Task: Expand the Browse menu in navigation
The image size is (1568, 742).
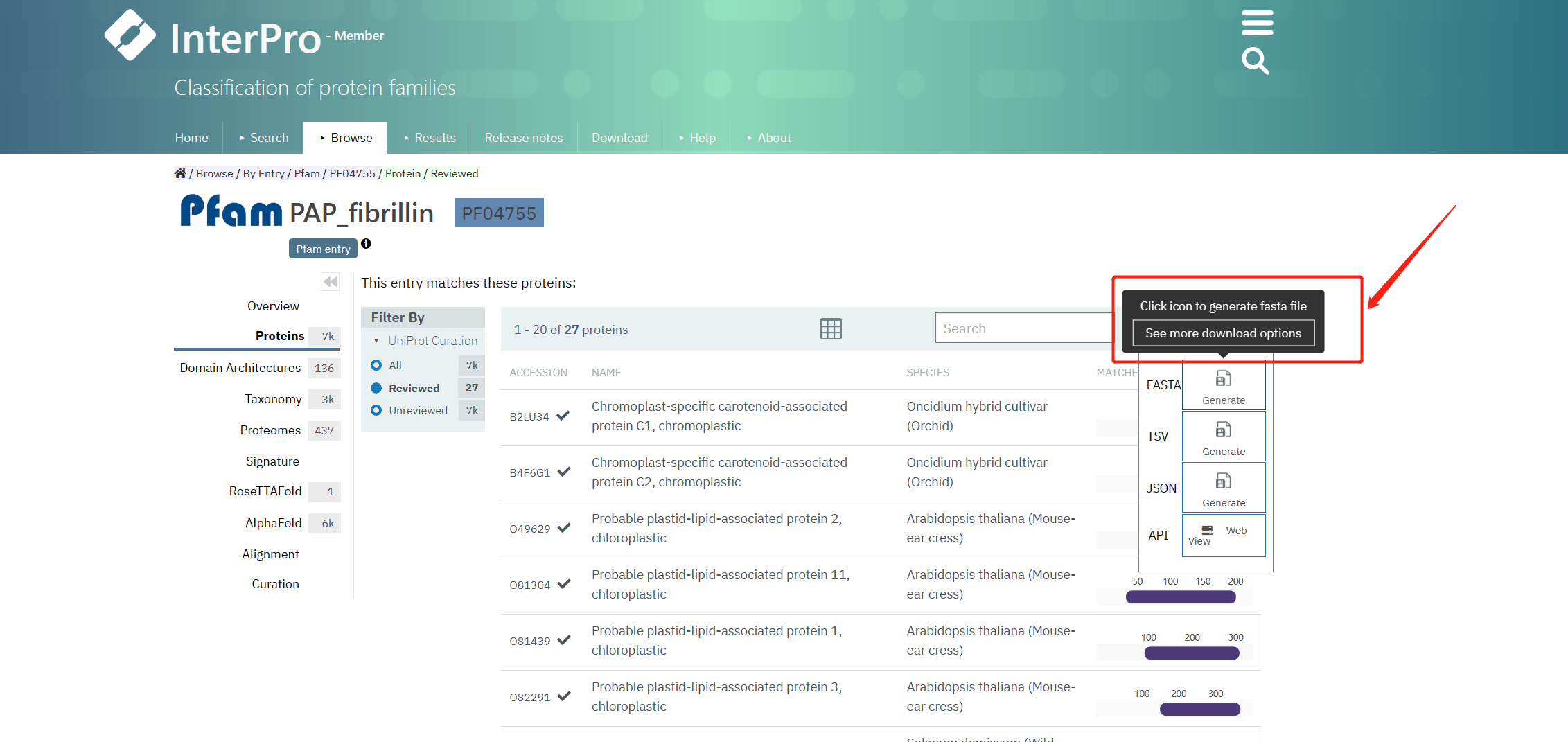Action: pos(345,138)
